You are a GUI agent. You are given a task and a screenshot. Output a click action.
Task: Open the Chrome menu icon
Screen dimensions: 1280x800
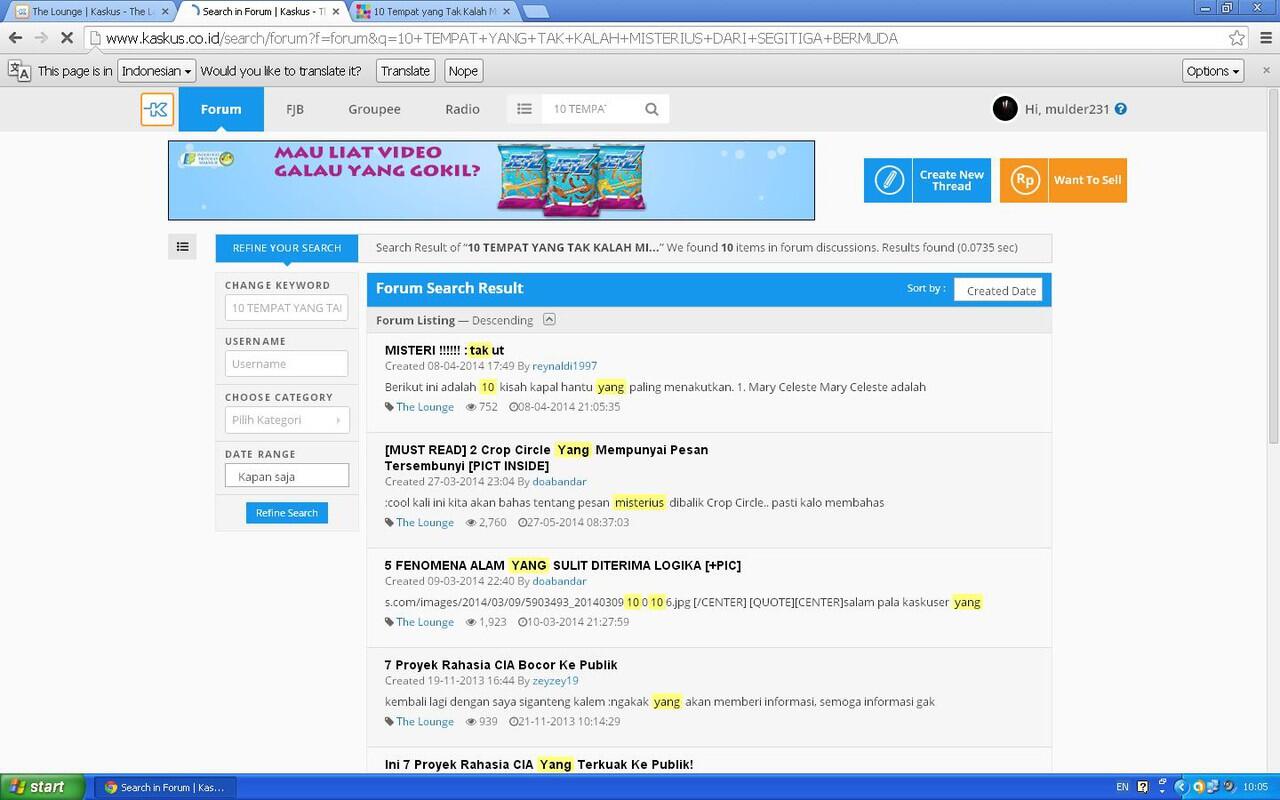pyautogui.click(x=1266, y=38)
